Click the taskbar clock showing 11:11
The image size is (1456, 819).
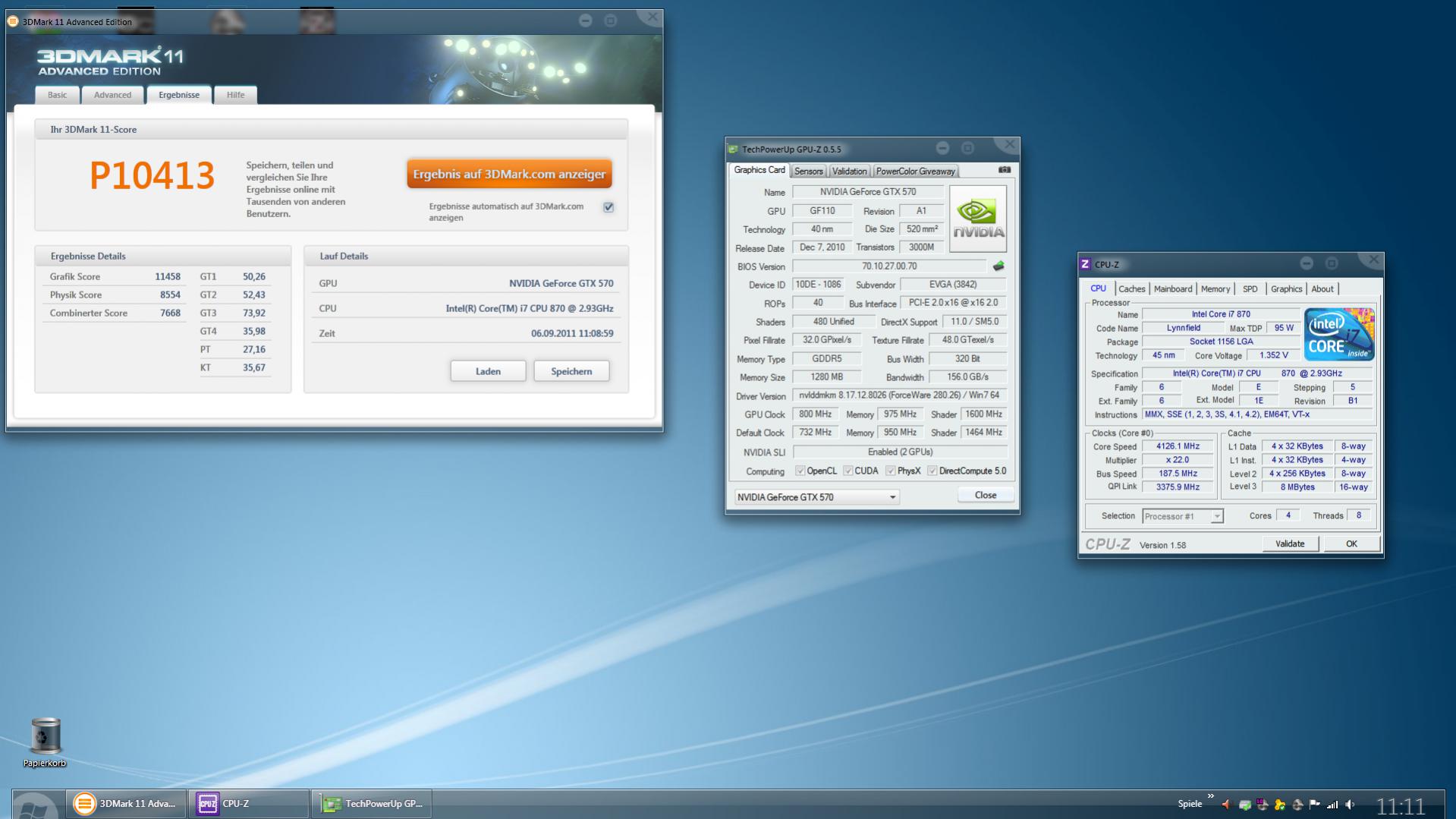tap(1401, 805)
